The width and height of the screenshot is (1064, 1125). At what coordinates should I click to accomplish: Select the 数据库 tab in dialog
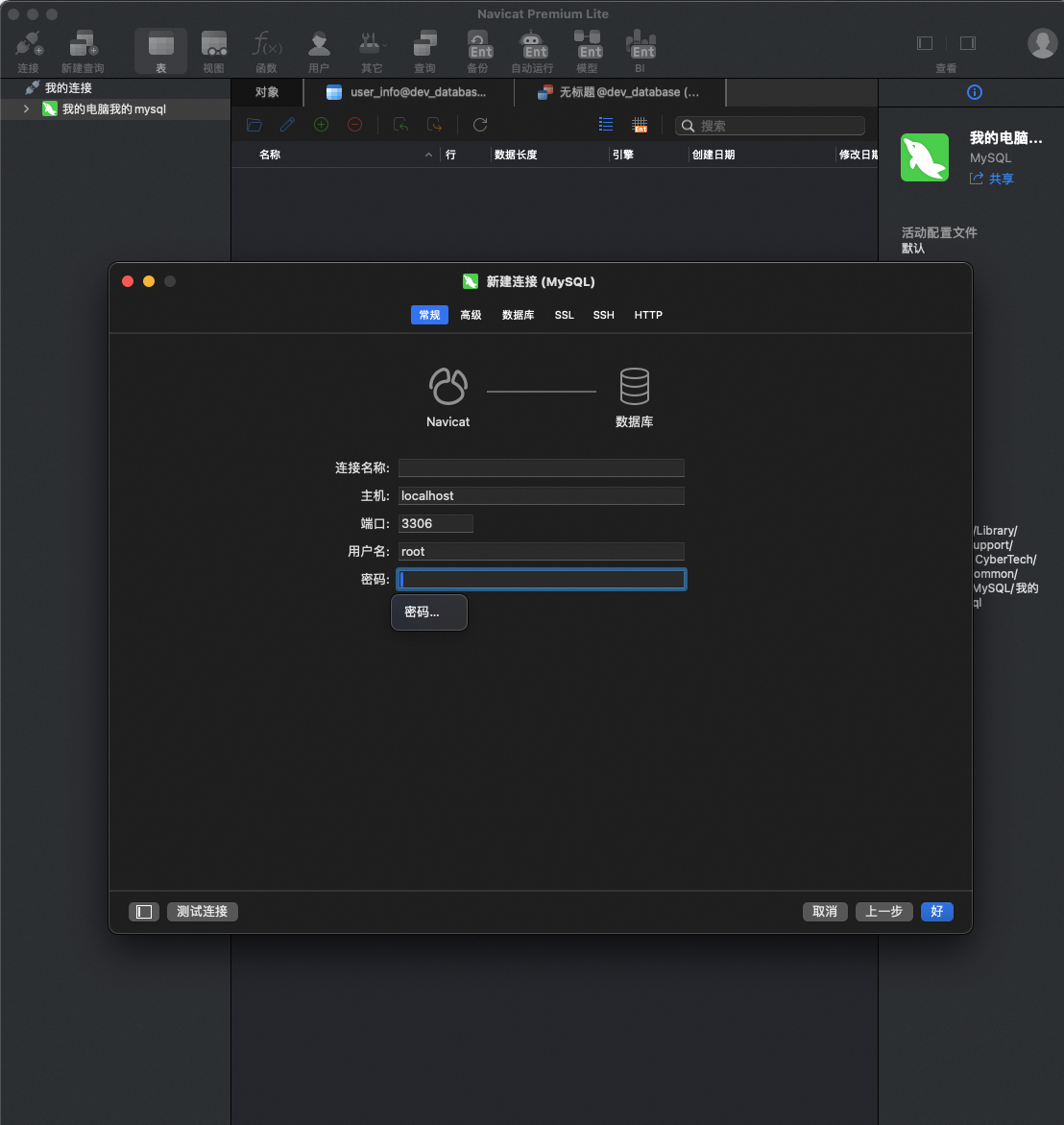tap(519, 315)
